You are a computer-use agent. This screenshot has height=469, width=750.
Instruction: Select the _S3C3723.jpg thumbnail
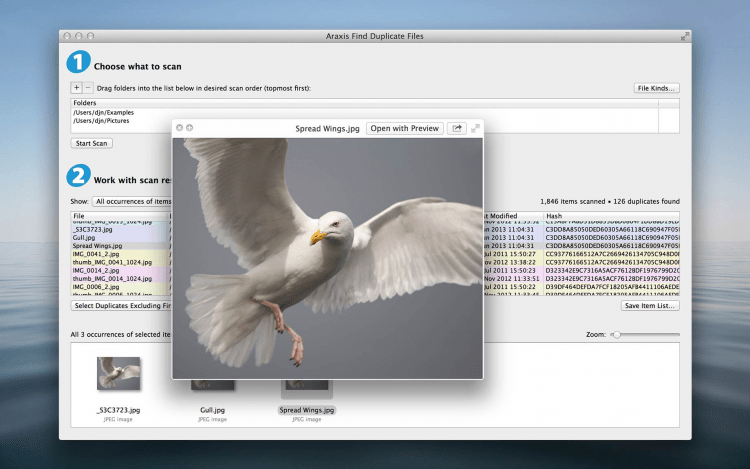click(x=118, y=373)
